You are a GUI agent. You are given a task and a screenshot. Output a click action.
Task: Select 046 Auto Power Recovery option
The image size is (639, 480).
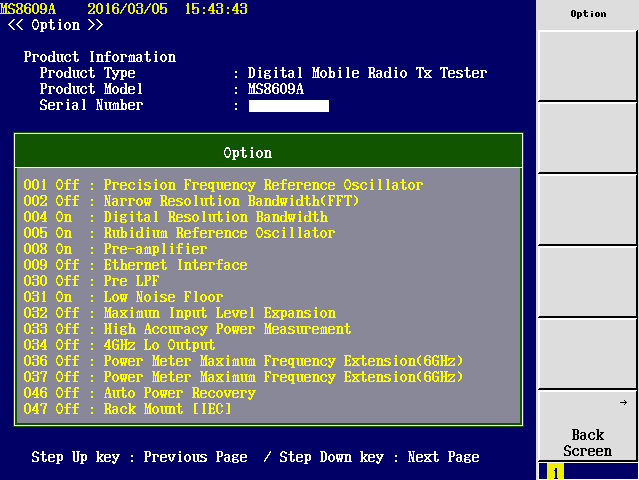(x=139, y=393)
